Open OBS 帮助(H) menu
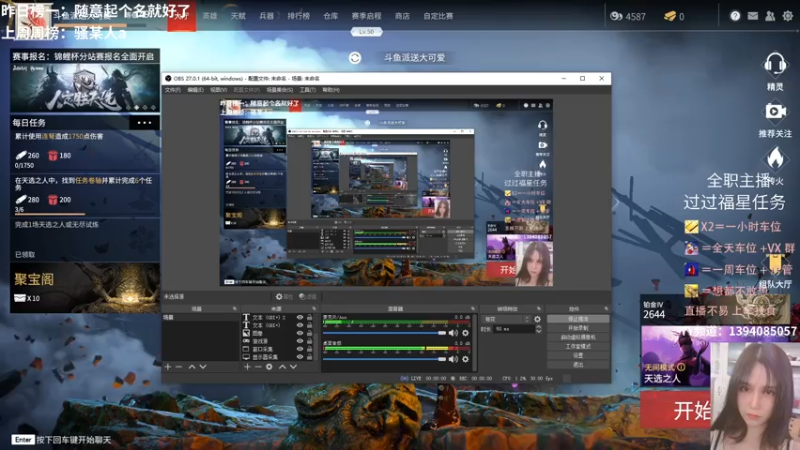 pos(331,90)
